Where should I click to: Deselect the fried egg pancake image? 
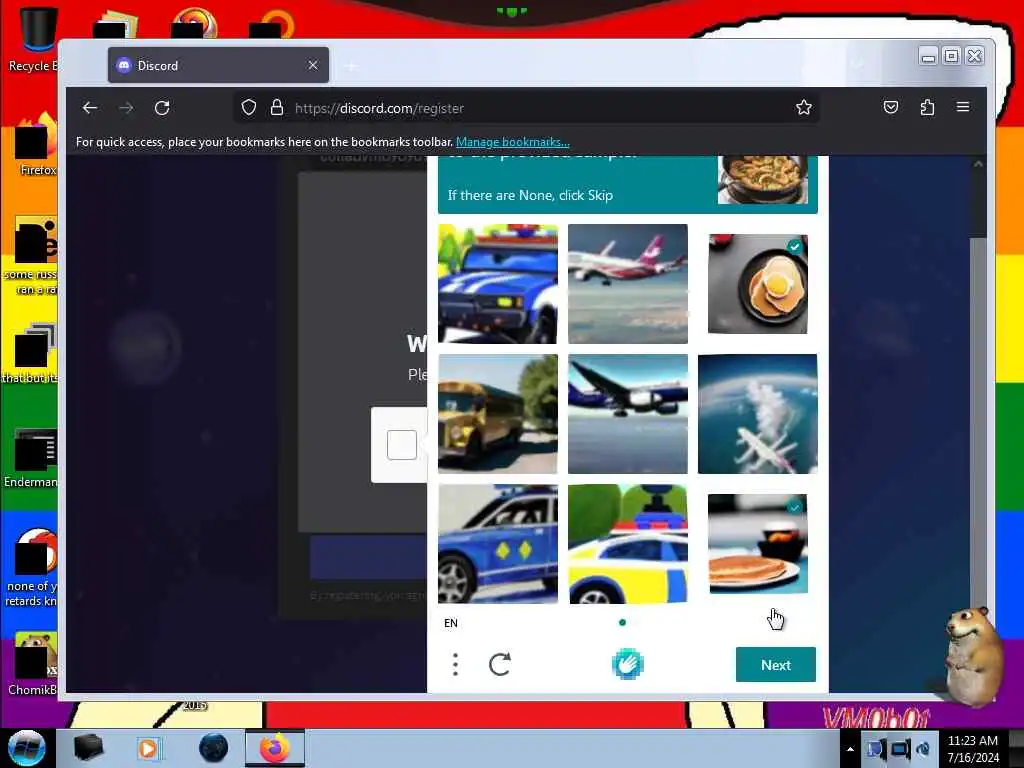(x=758, y=283)
